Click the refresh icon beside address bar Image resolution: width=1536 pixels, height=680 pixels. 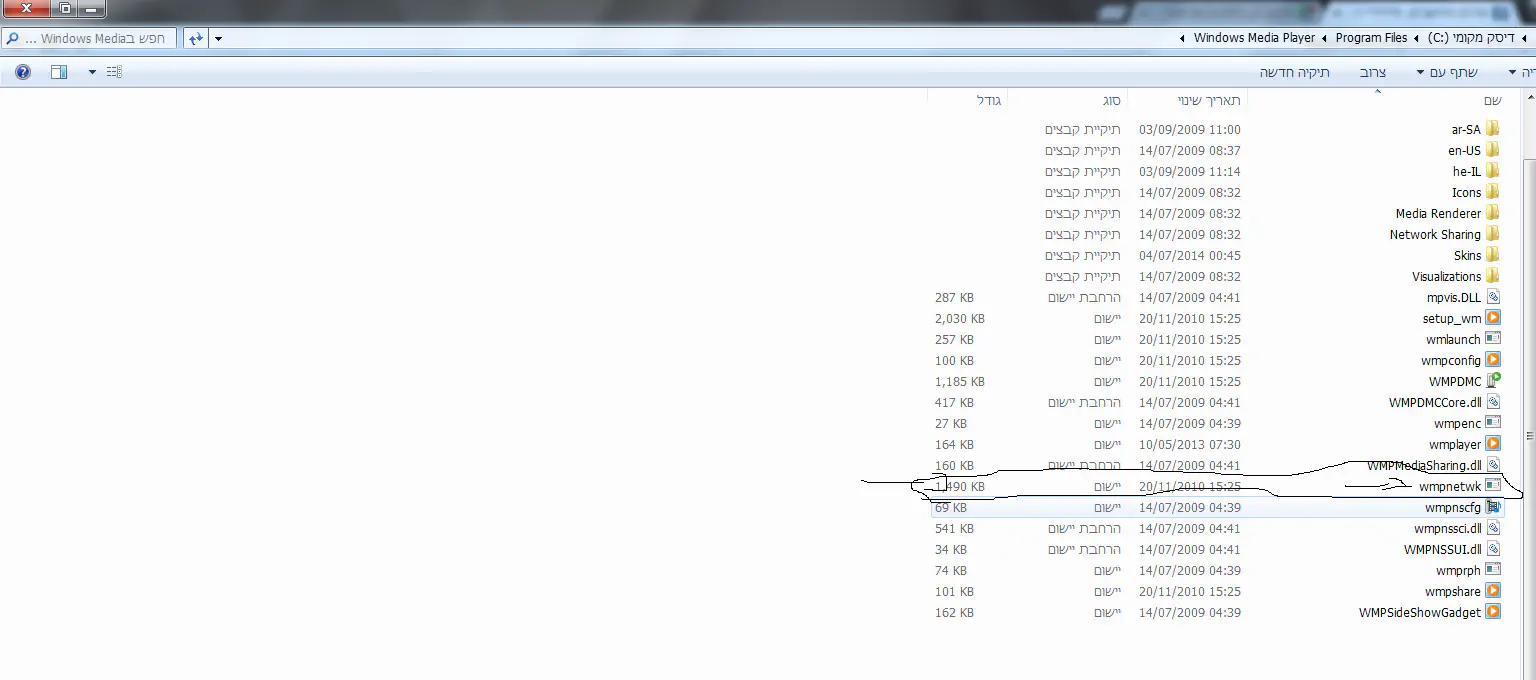click(195, 38)
